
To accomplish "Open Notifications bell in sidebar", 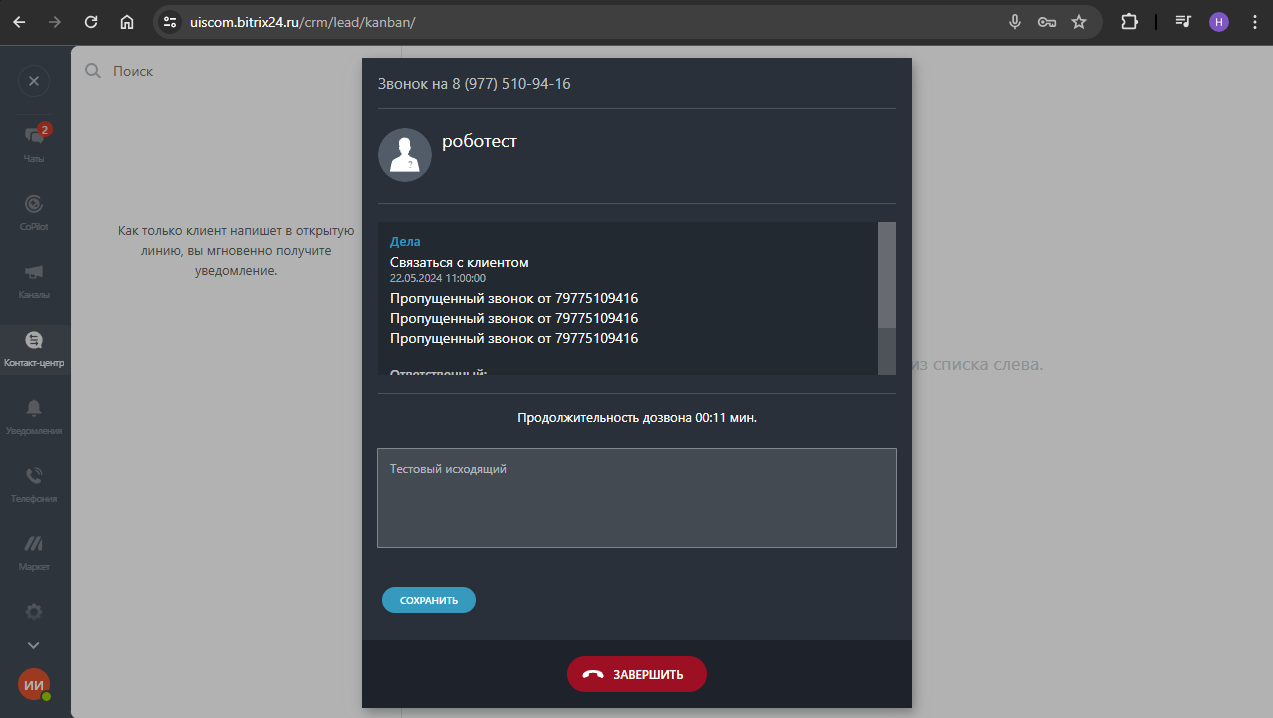I will (x=34, y=416).
